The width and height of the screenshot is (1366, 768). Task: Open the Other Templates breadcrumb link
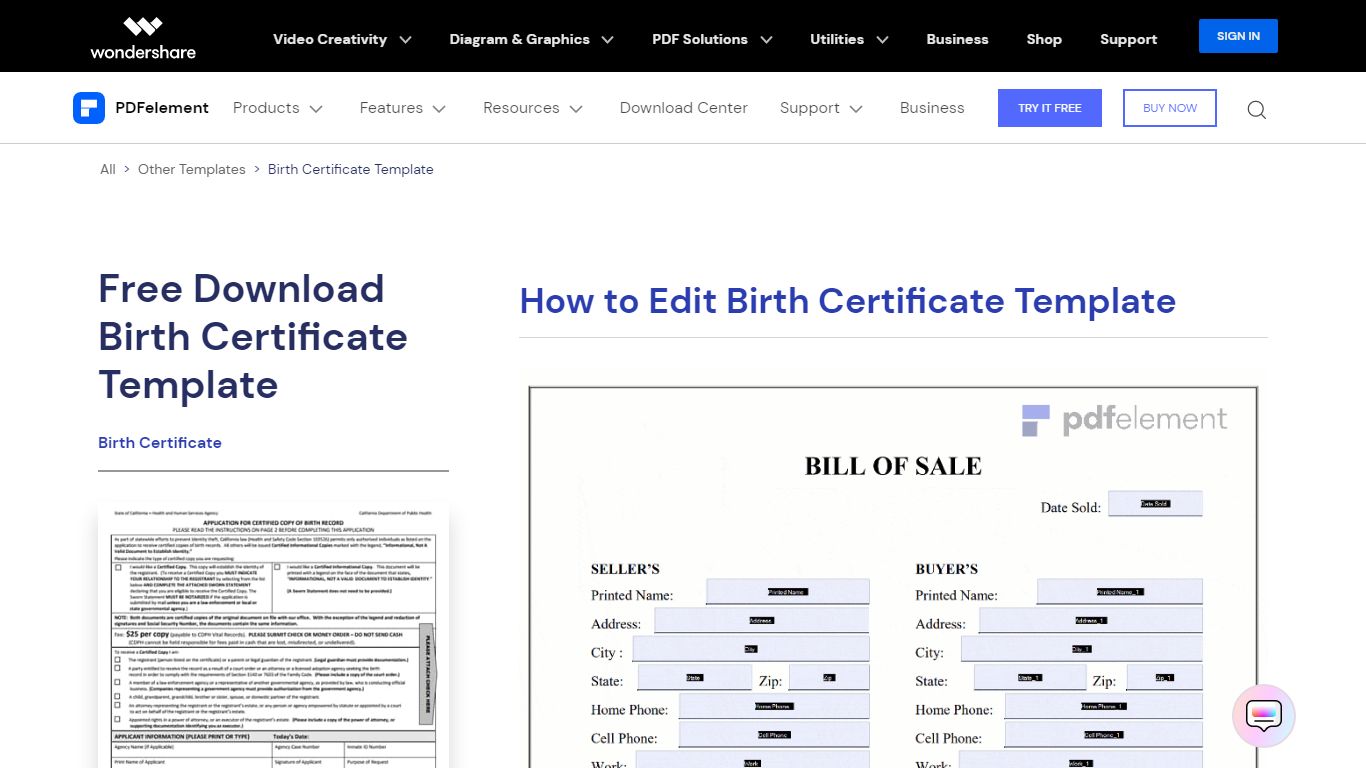tap(192, 169)
